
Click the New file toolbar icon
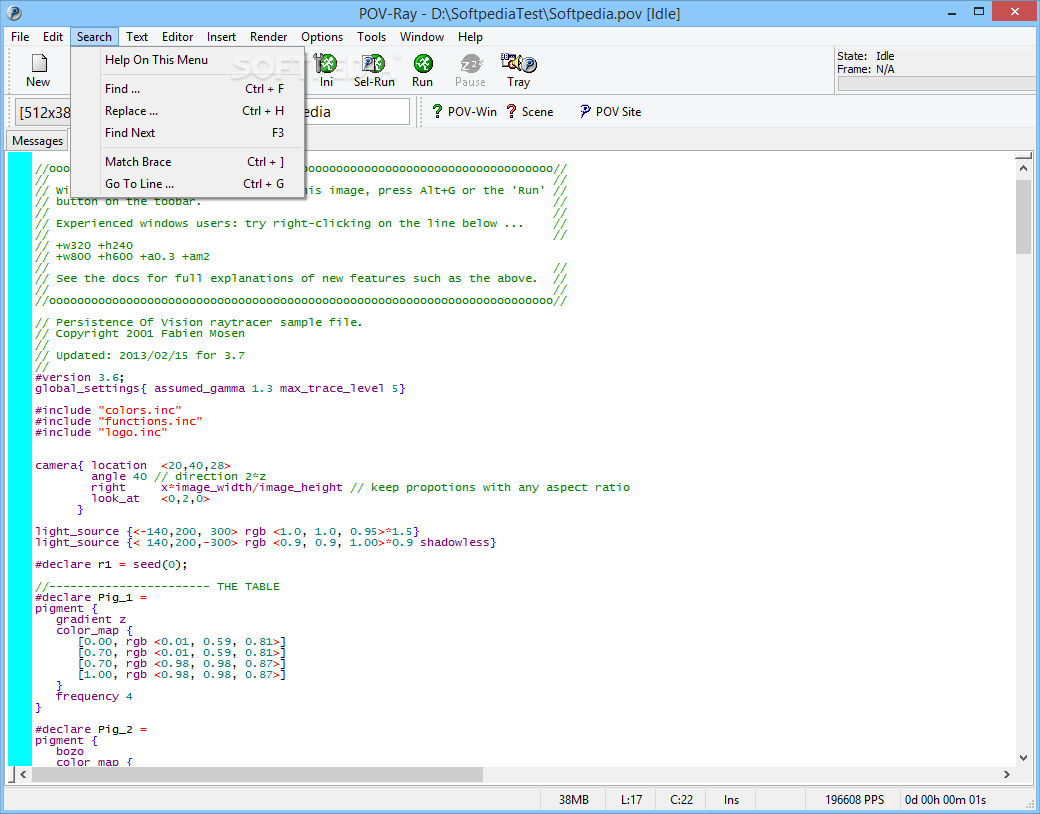click(38, 70)
